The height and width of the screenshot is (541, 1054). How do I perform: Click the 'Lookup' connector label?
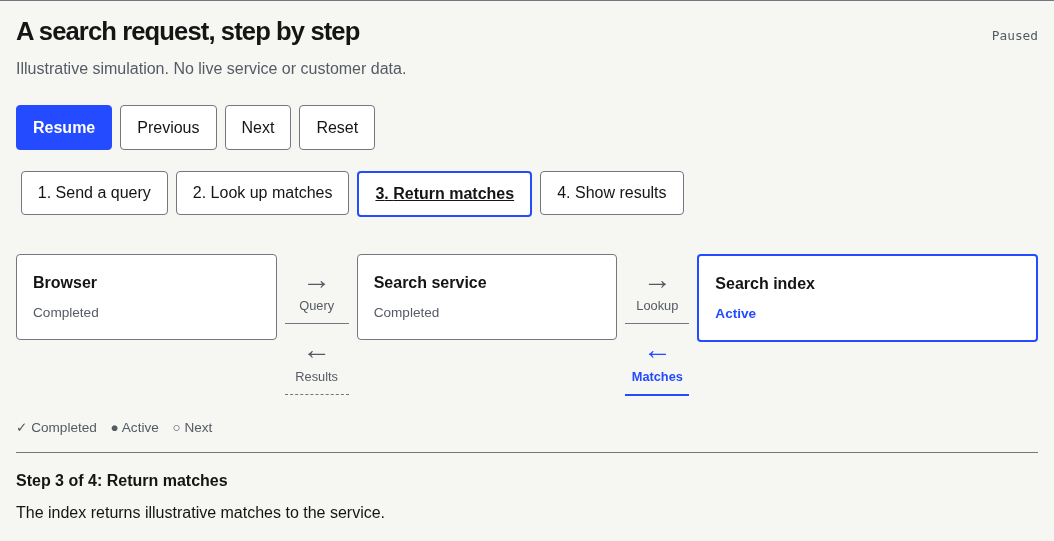(x=657, y=306)
